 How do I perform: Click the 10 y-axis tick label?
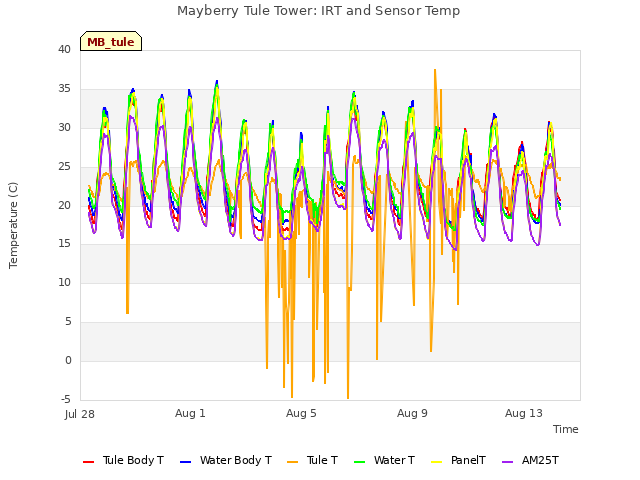tap(64, 282)
